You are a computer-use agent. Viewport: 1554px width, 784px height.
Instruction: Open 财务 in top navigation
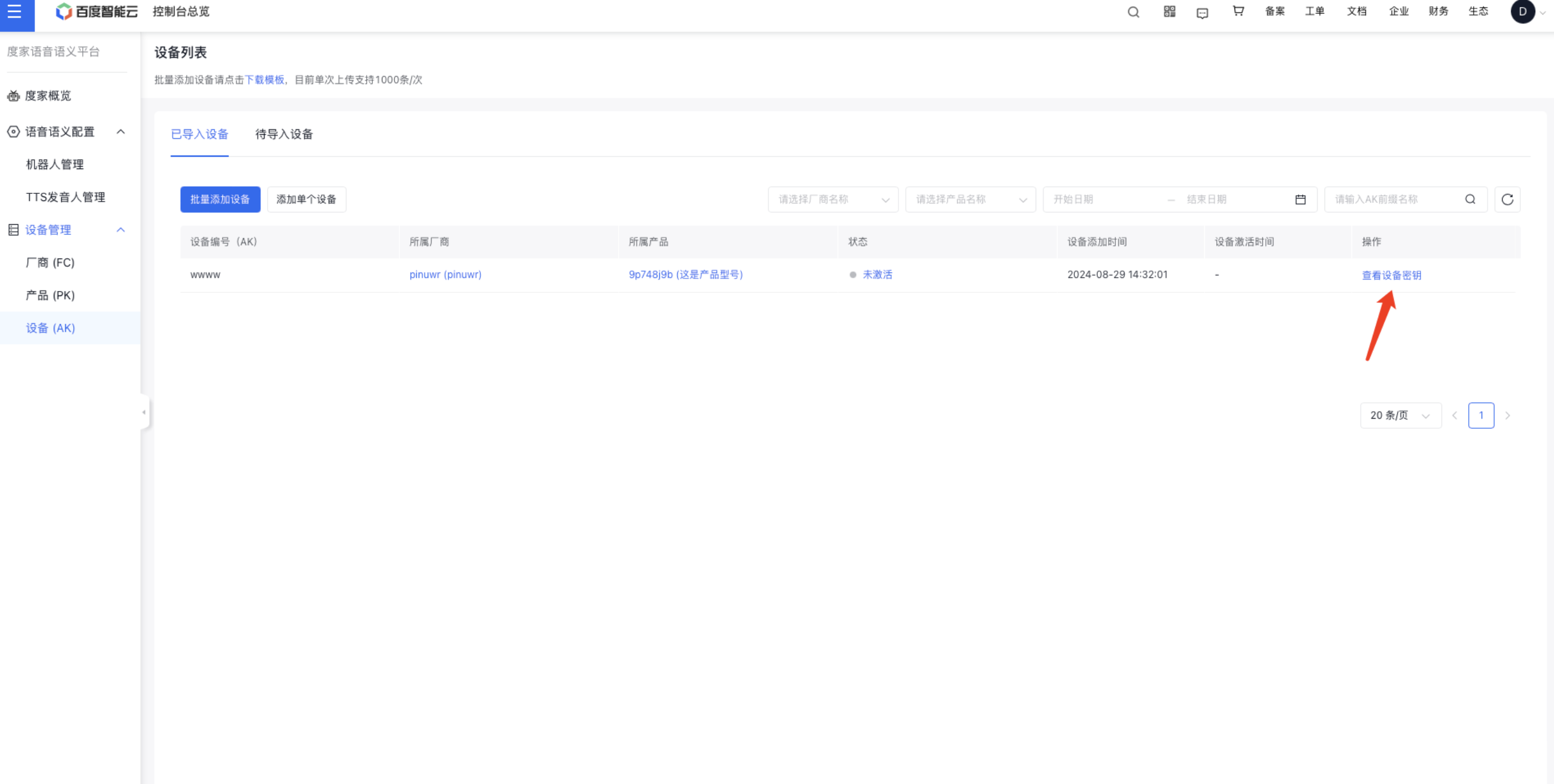(x=1438, y=11)
